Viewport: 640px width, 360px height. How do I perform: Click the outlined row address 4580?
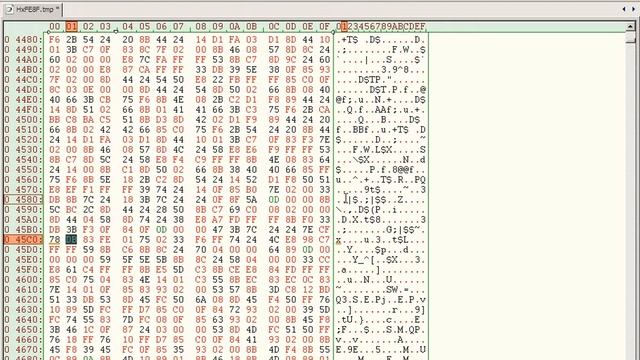(x=23, y=200)
